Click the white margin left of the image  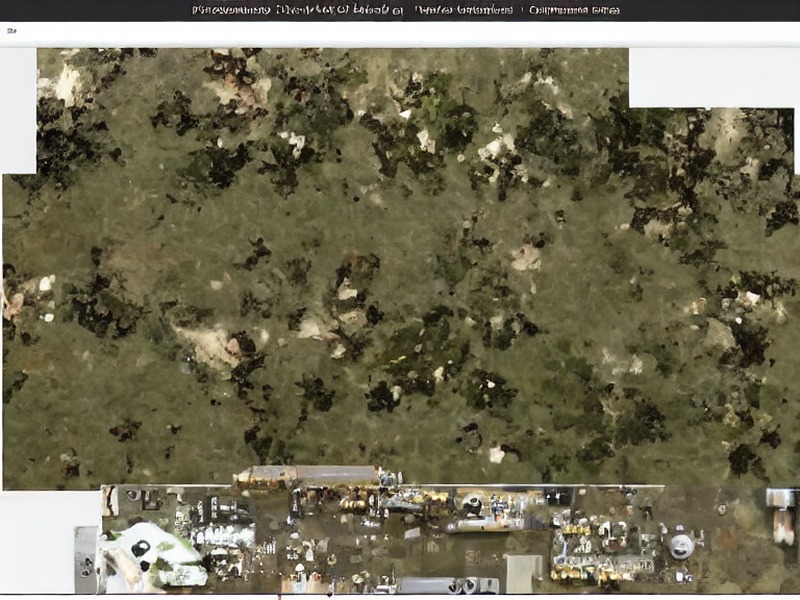[x=18, y=111]
